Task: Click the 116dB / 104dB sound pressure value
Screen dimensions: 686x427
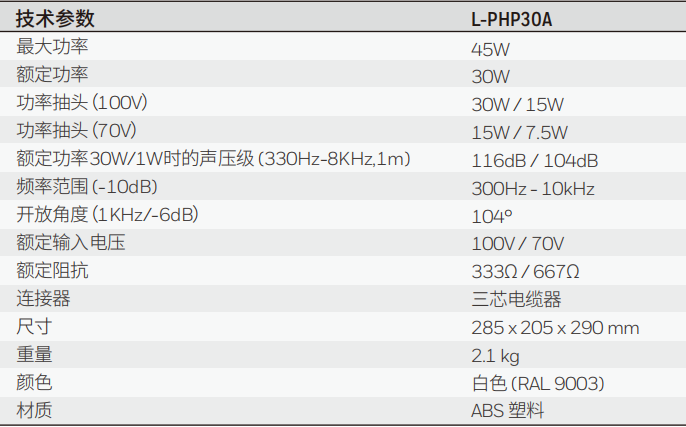Action: click(x=534, y=160)
